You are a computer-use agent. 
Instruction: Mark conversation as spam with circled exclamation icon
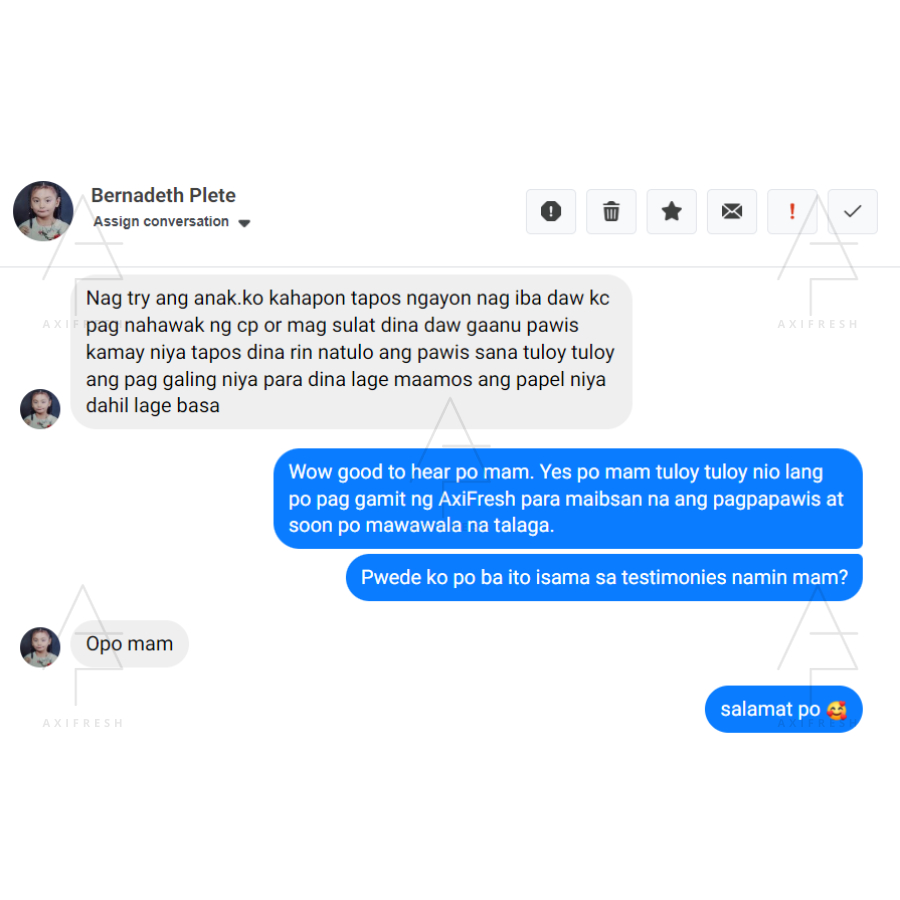(550, 211)
